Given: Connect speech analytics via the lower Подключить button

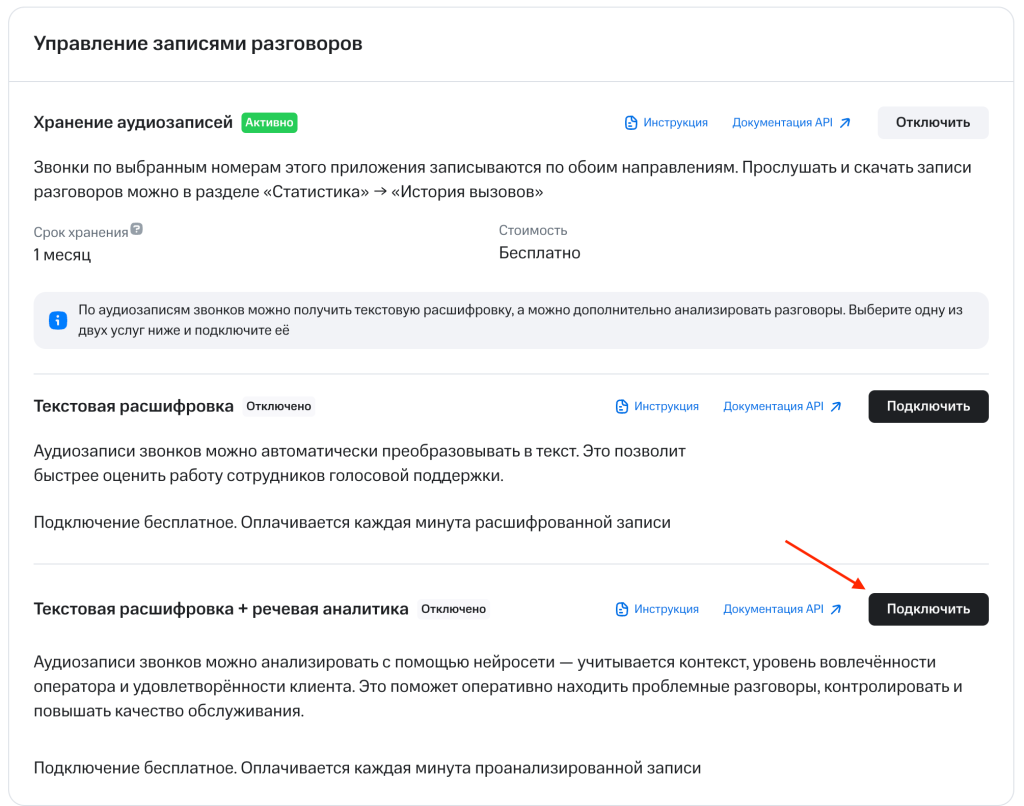Looking at the screenshot, I should pos(928,609).
